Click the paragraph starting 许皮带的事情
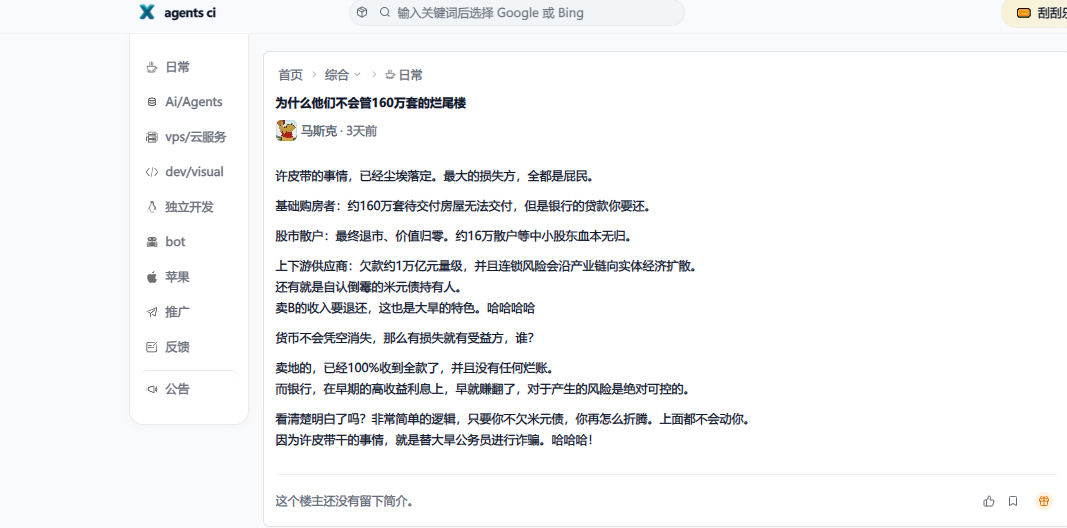The width and height of the screenshot is (1067, 528). click(436, 177)
